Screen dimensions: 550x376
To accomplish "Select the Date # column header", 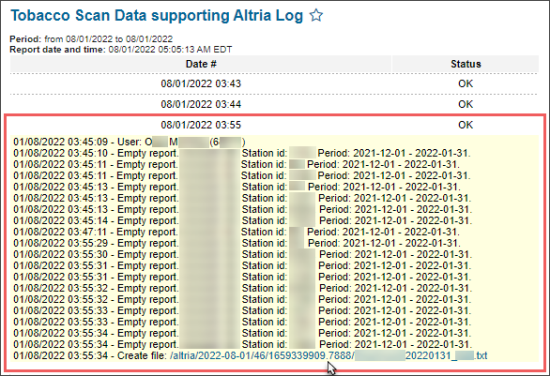I will coord(201,64).
